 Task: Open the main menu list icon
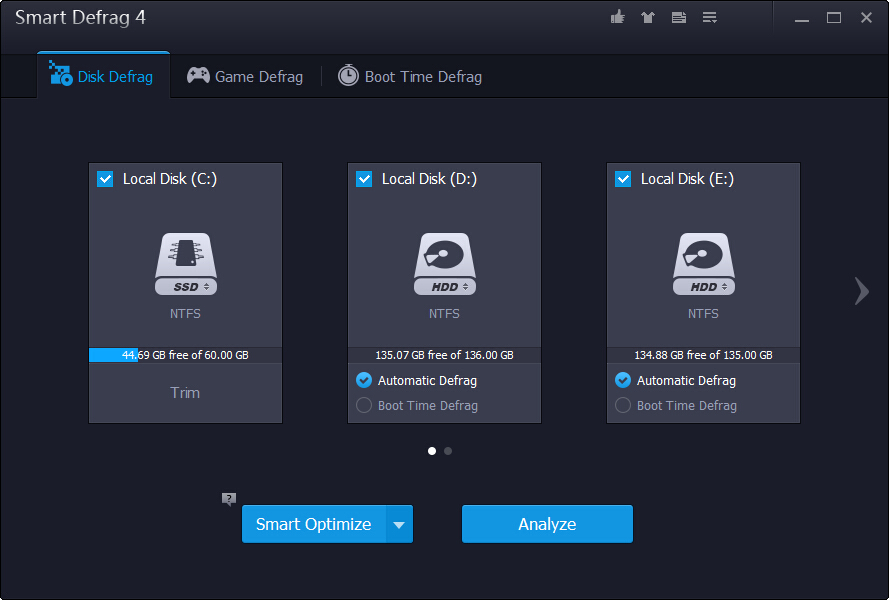click(x=710, y=17)
